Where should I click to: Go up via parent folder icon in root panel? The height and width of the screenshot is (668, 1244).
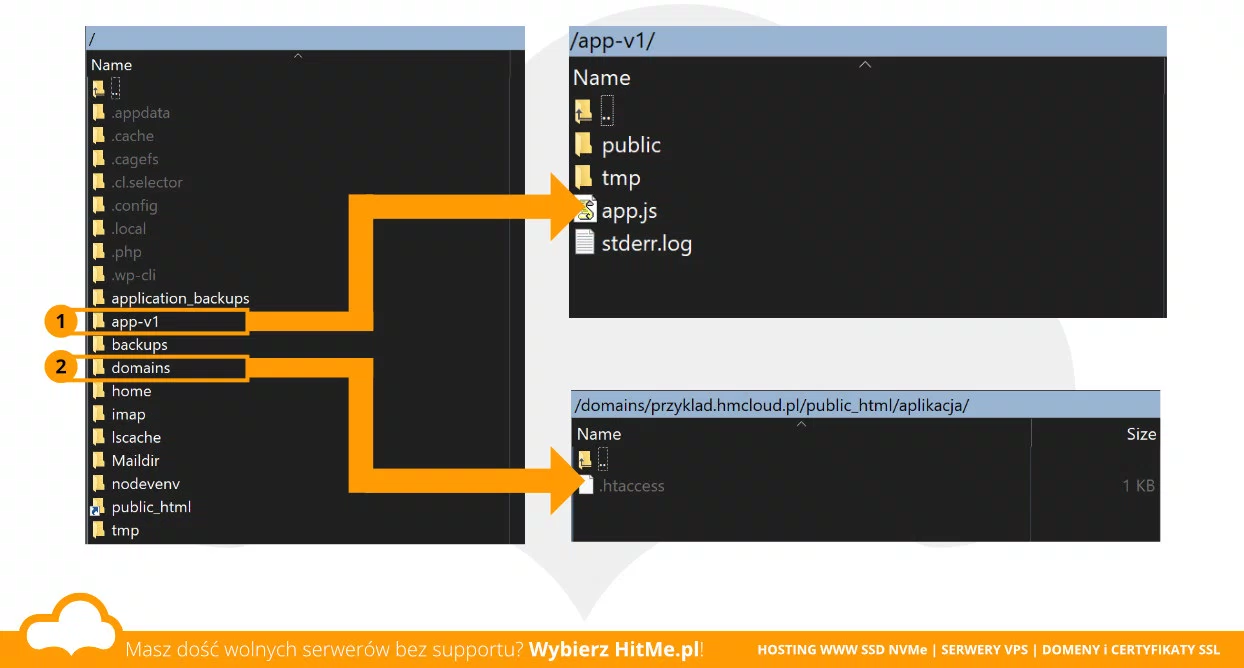click(x=98, y=89)
